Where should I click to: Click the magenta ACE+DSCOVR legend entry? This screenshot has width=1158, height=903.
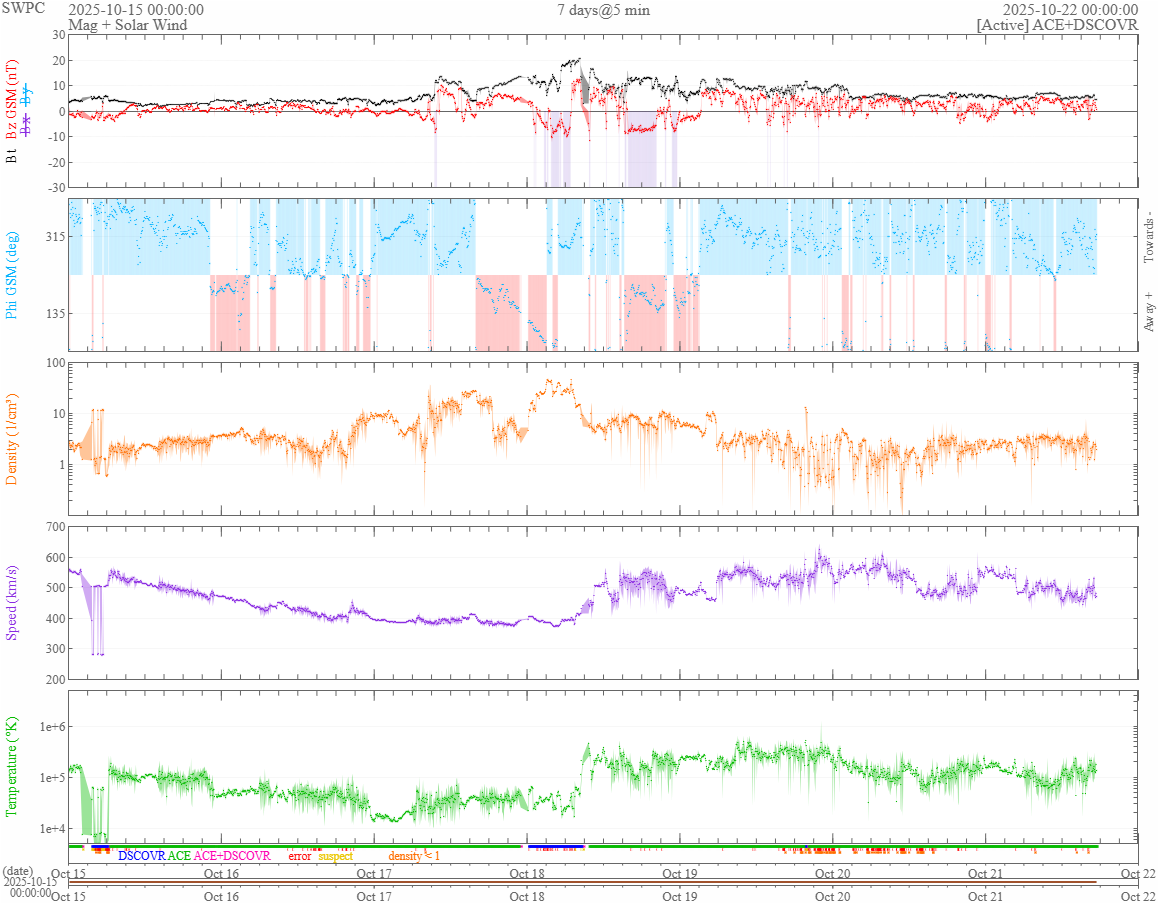pos(232,856)
